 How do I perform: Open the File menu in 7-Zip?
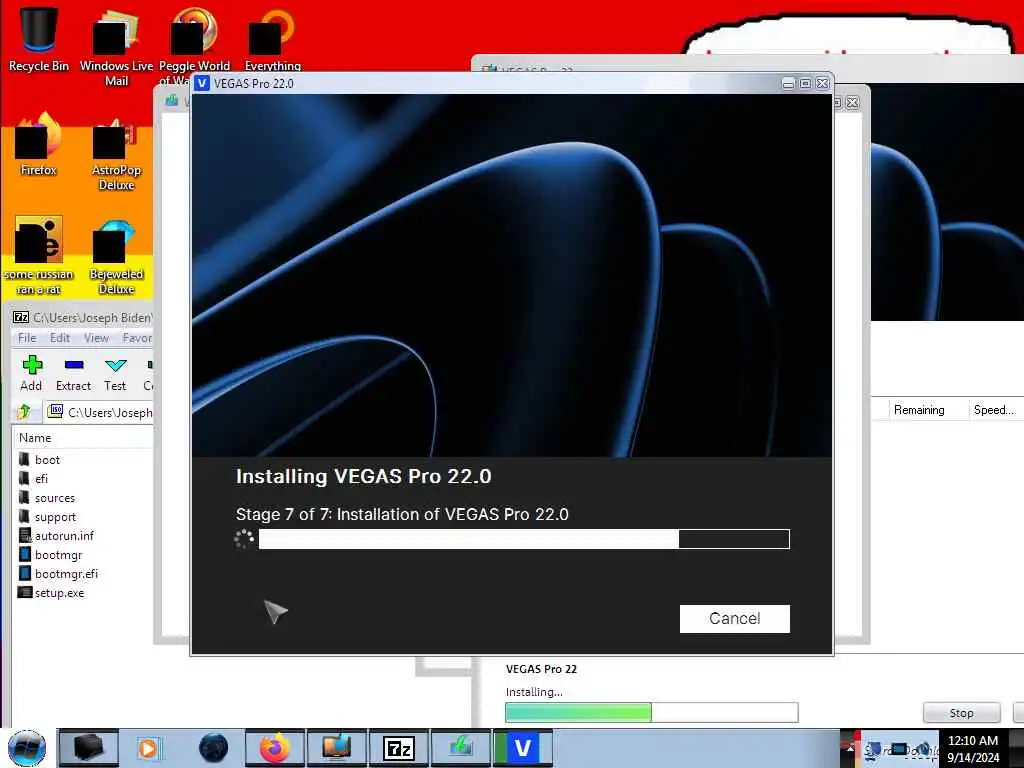coord(27,338)
